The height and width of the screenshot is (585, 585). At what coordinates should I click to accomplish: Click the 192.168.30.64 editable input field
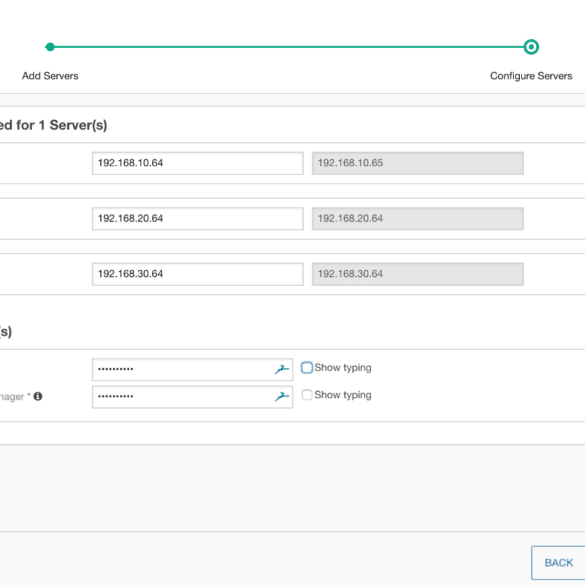(198, 274)
